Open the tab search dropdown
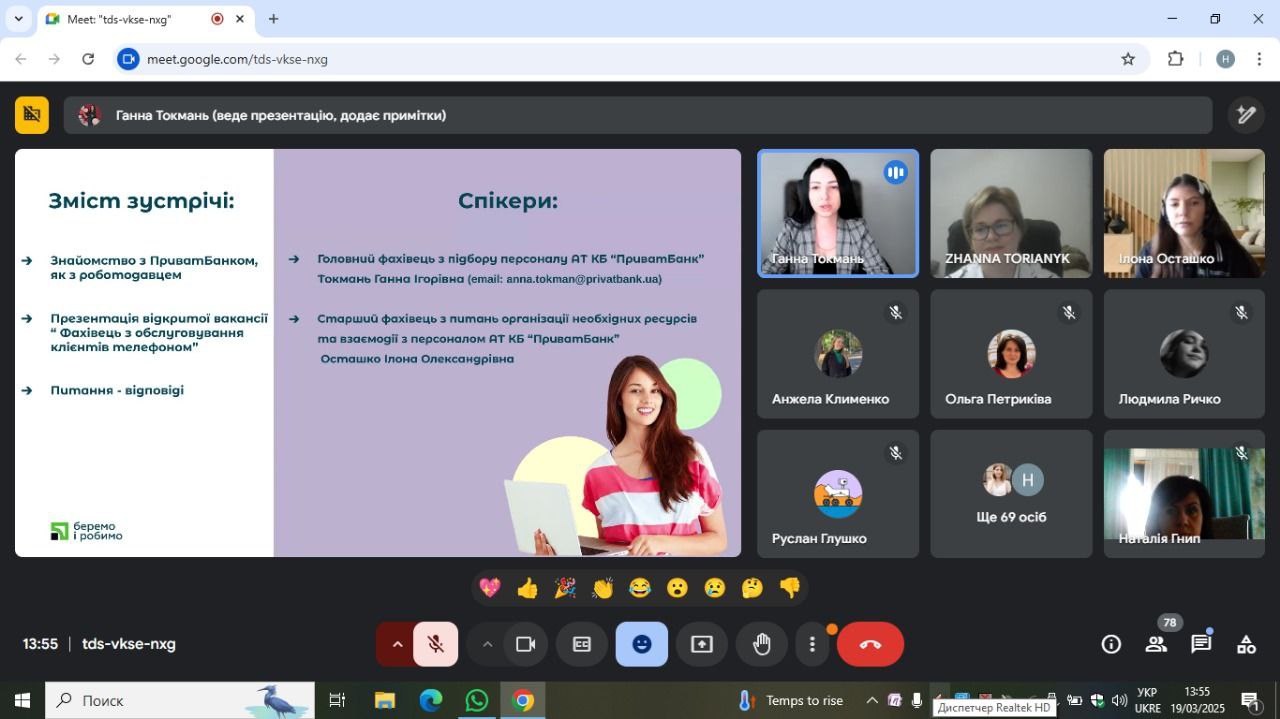This screenshot has width=1280, height=719. click(x=18, y=19)
